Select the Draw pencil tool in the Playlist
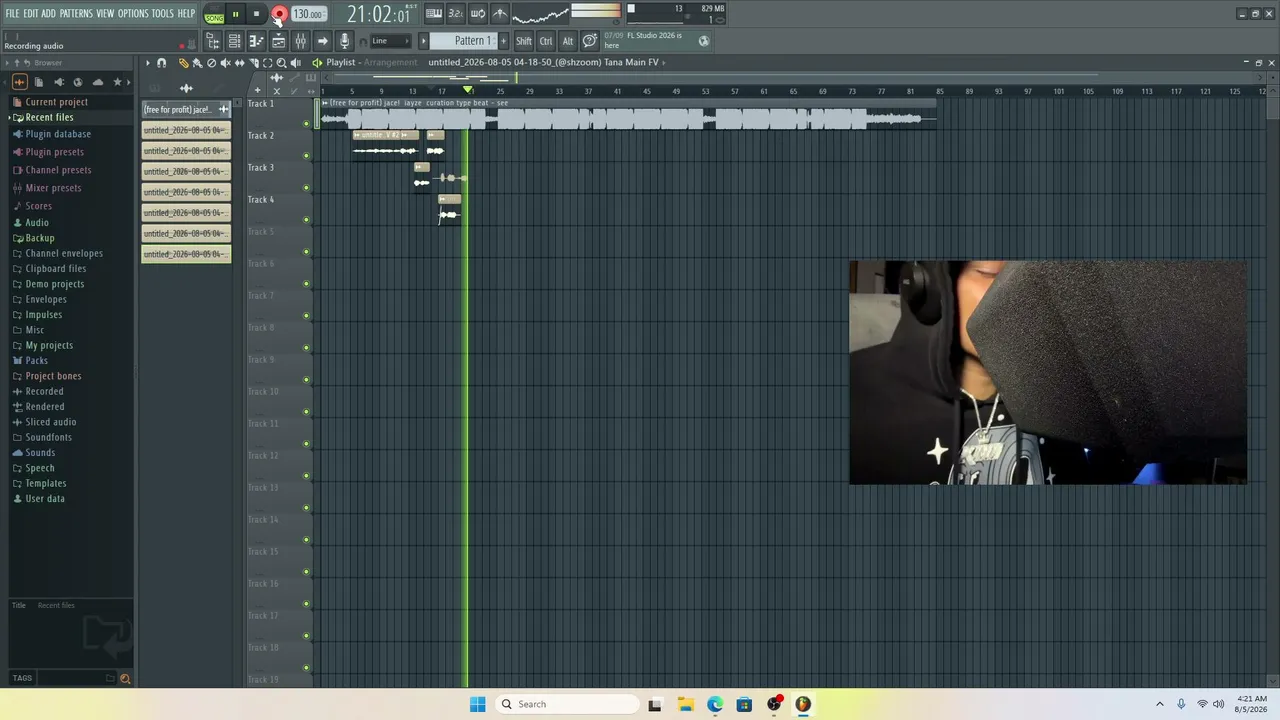The image size is (1280, 720). click(x=183, y=63)
